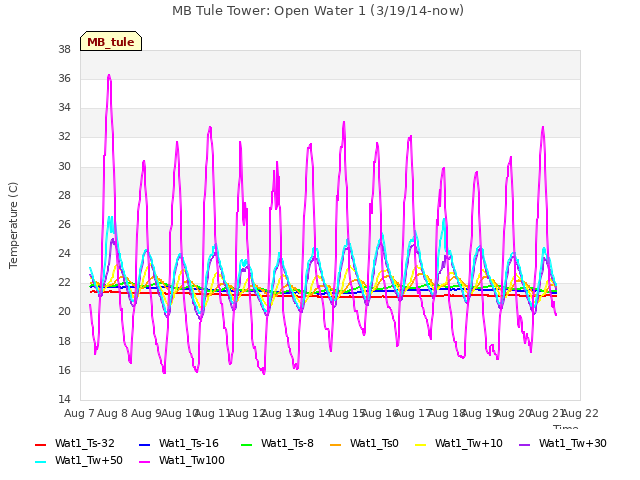
Task: Select the Wat1_Ts-8 legend label
Action: pos(287,444)
